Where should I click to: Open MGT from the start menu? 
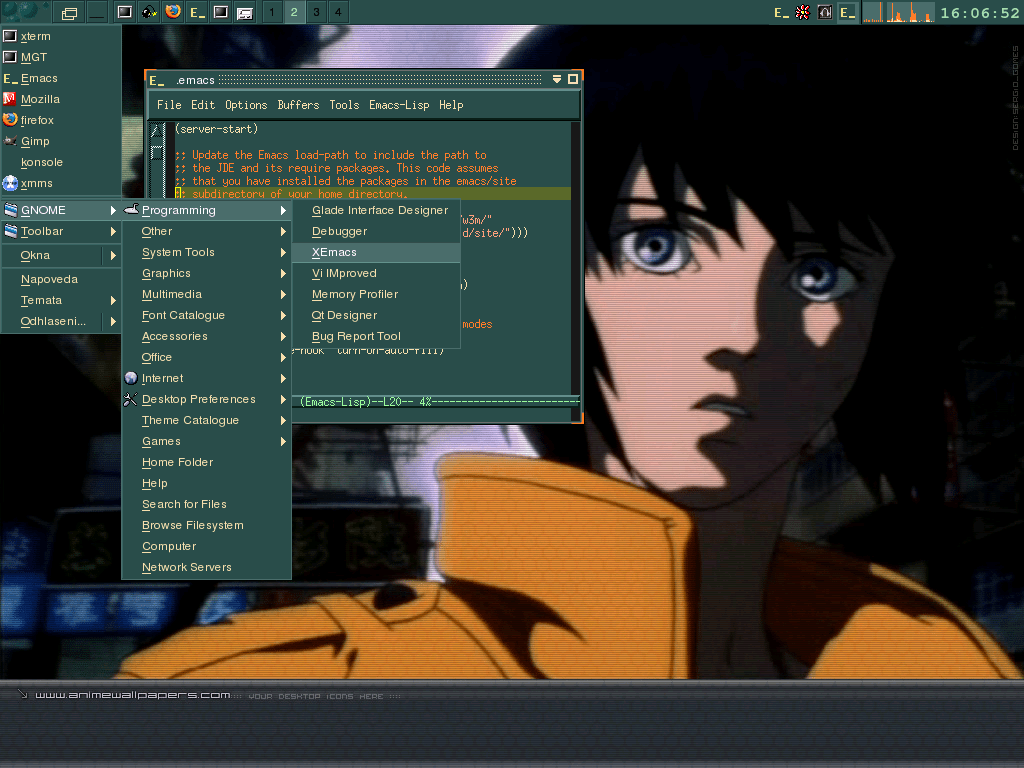click(x=61, y=57)
